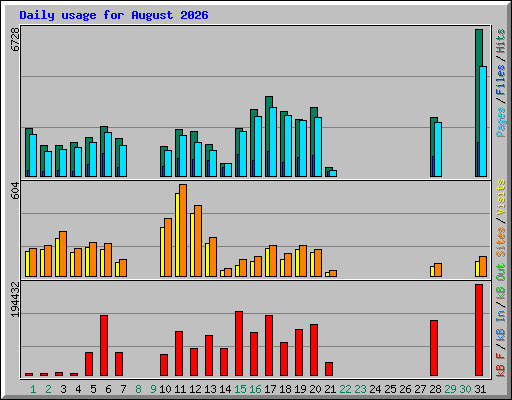Click the orange visits bar for day 3
The width and height of the screenshot is (512, 400).
(63, 254)
